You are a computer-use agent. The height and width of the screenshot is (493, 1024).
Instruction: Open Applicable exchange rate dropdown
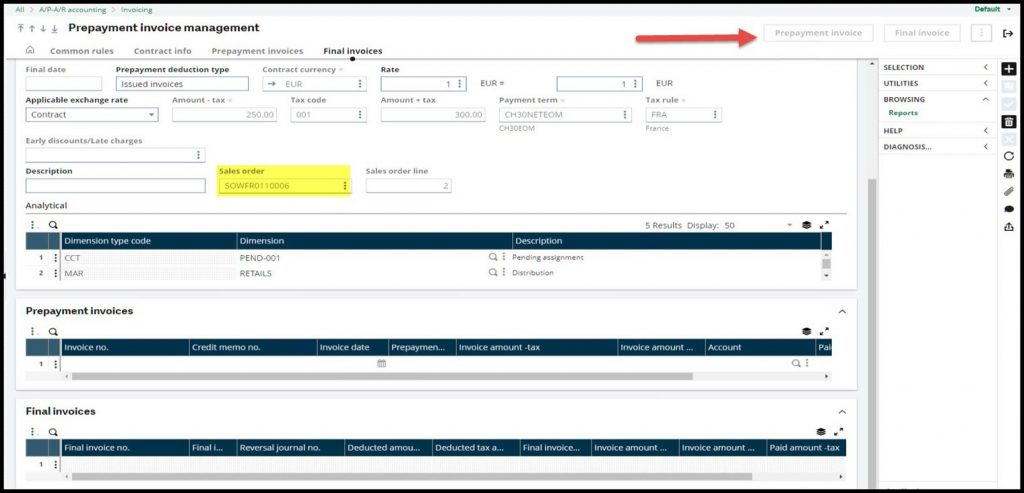coord(152,114)
